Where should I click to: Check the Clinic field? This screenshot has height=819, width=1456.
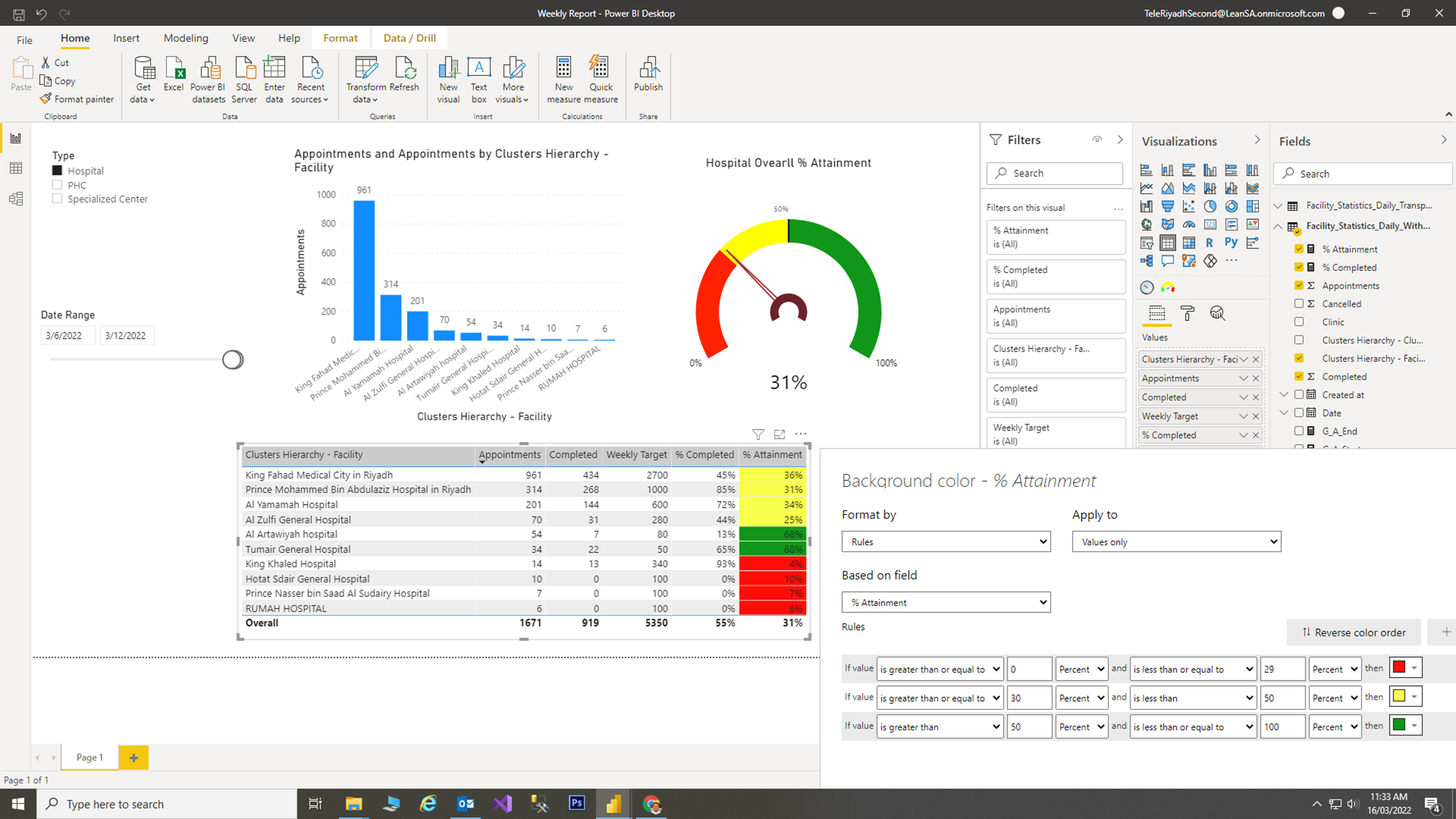(x=1299, y=322)
